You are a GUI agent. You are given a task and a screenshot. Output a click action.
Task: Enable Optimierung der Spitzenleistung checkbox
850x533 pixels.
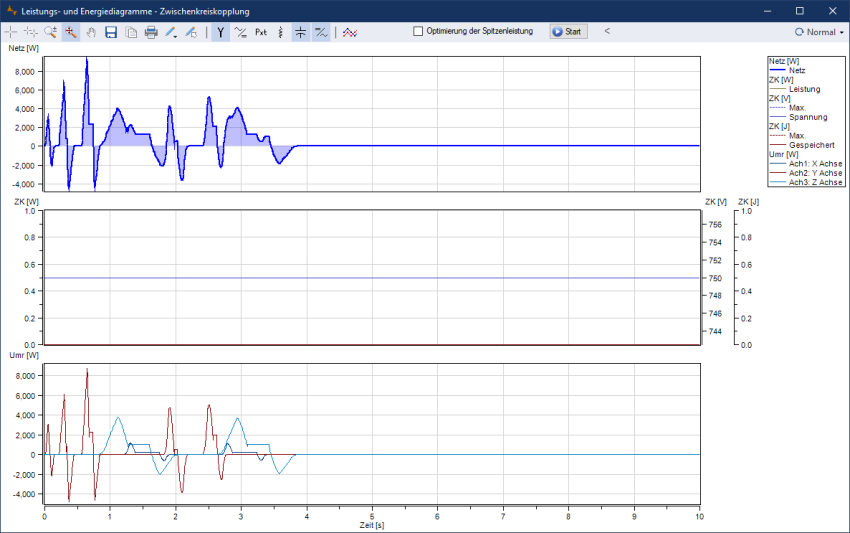(419, 32)
